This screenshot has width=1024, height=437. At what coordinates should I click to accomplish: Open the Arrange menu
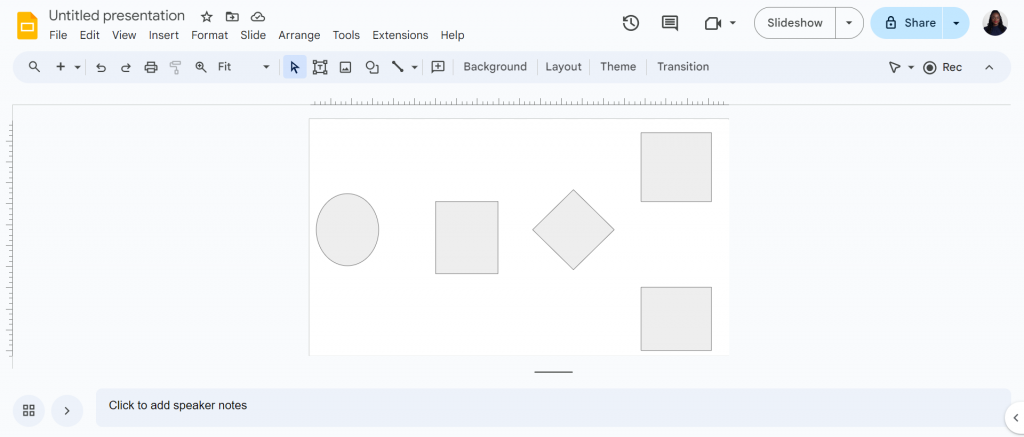[299, 35]
